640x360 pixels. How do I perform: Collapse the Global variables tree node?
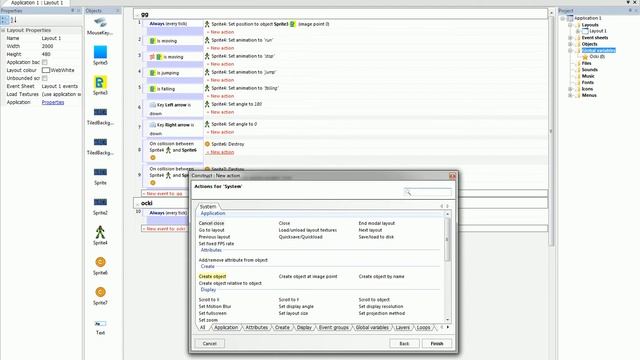coord(570,51)
